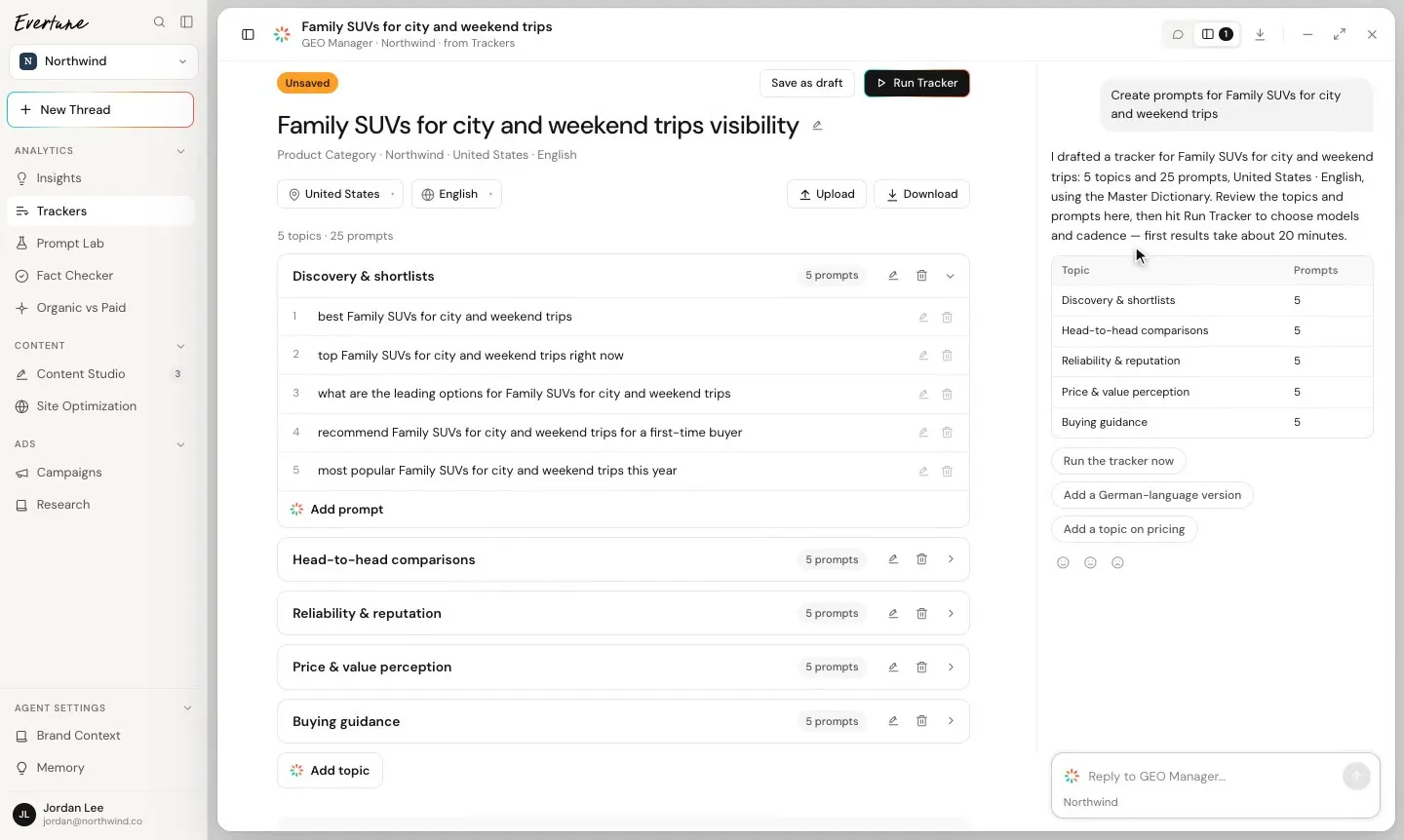
Task: Toggle the document outline panel icon
Action: 248,34
